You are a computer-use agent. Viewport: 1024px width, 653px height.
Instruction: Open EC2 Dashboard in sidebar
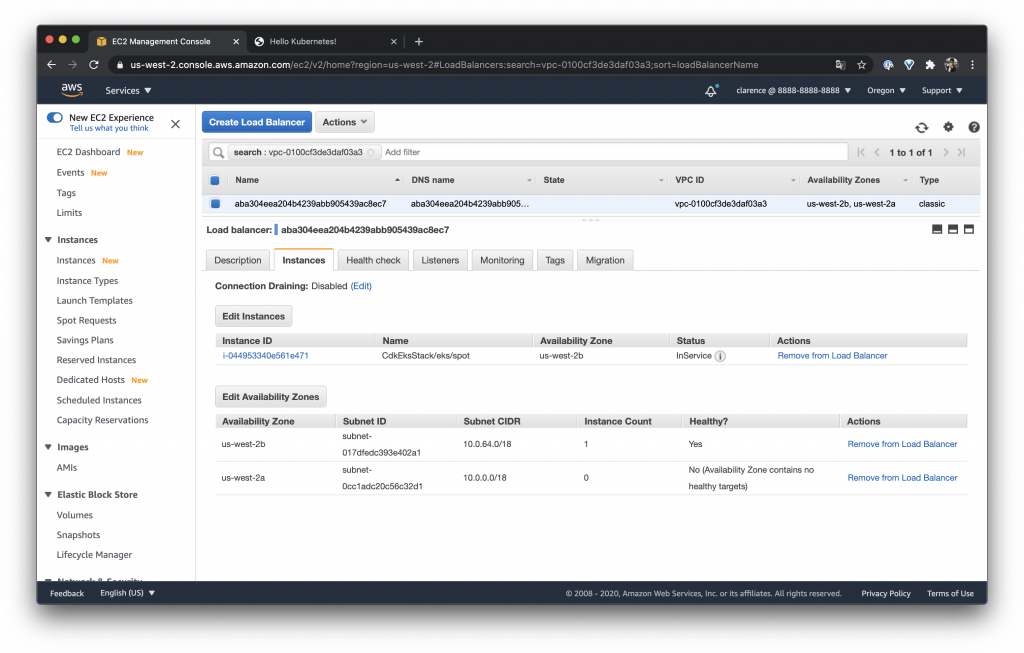pos(88,152)
